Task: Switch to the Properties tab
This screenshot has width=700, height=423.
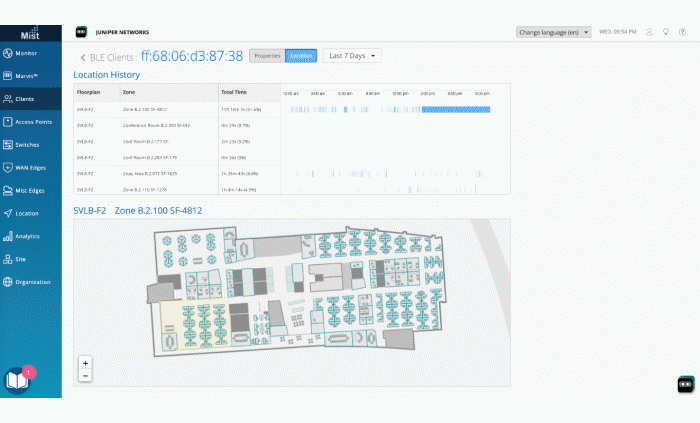Action: (x=267, y=56)
